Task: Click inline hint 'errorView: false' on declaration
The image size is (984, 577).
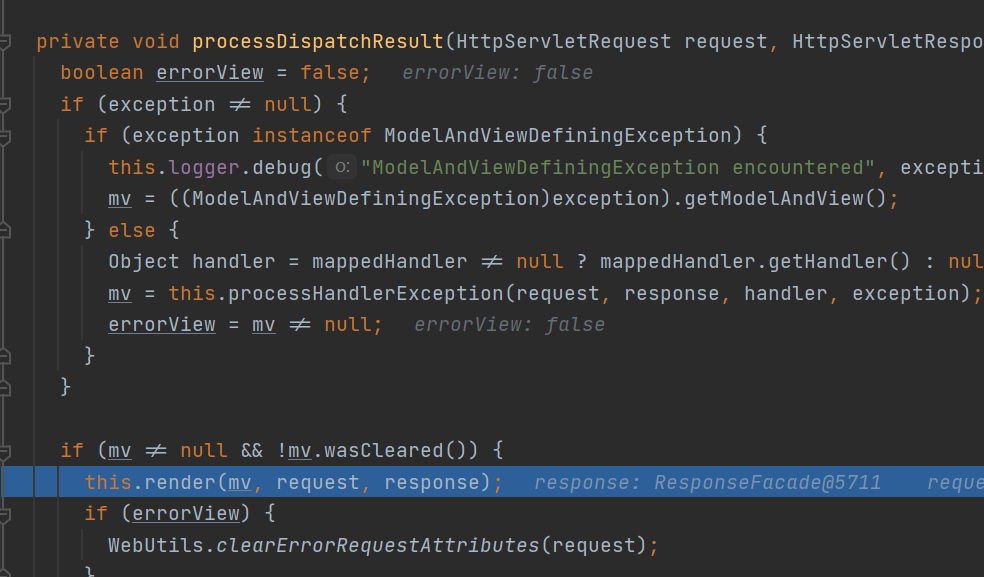Action: pos(497,73)
